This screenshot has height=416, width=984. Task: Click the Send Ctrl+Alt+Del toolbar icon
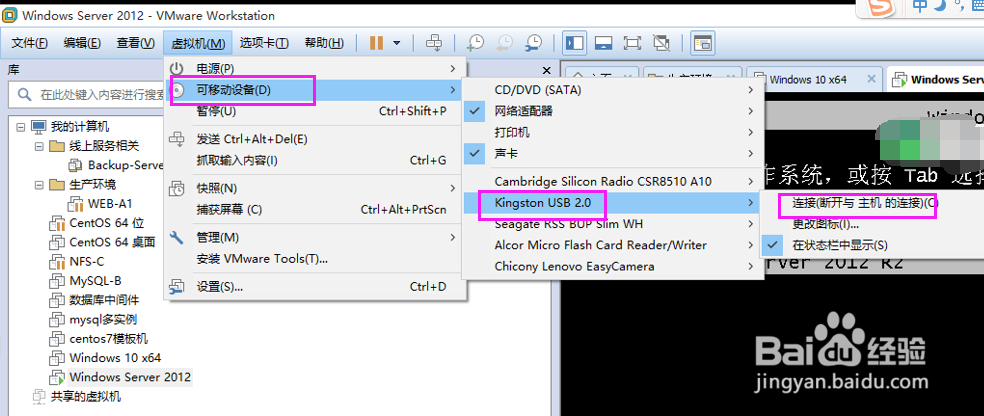pyautogui.click(x=434, y=43)
